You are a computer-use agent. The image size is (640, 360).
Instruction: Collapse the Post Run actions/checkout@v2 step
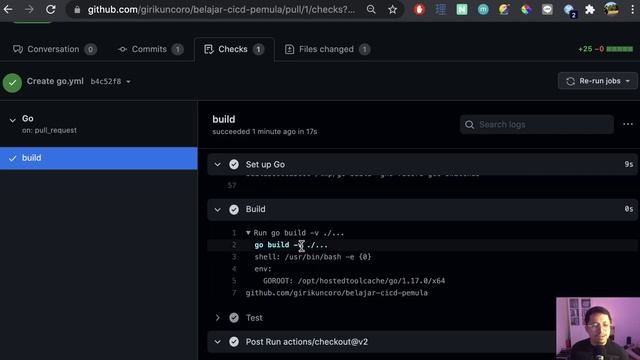[x=218, y=342]
